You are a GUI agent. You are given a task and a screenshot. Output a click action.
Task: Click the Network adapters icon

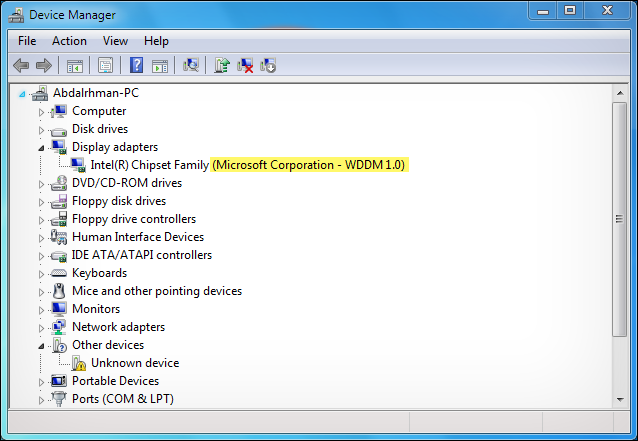pos(59,327)
